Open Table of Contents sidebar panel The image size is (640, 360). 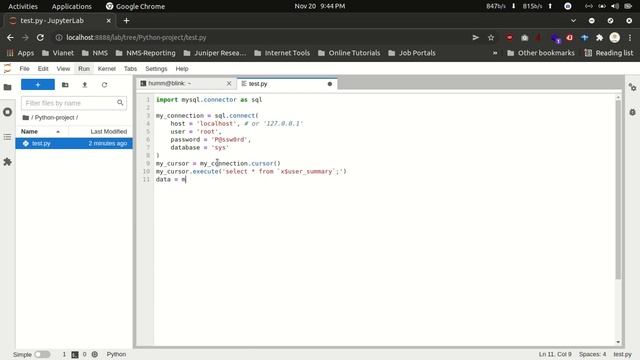7,137
